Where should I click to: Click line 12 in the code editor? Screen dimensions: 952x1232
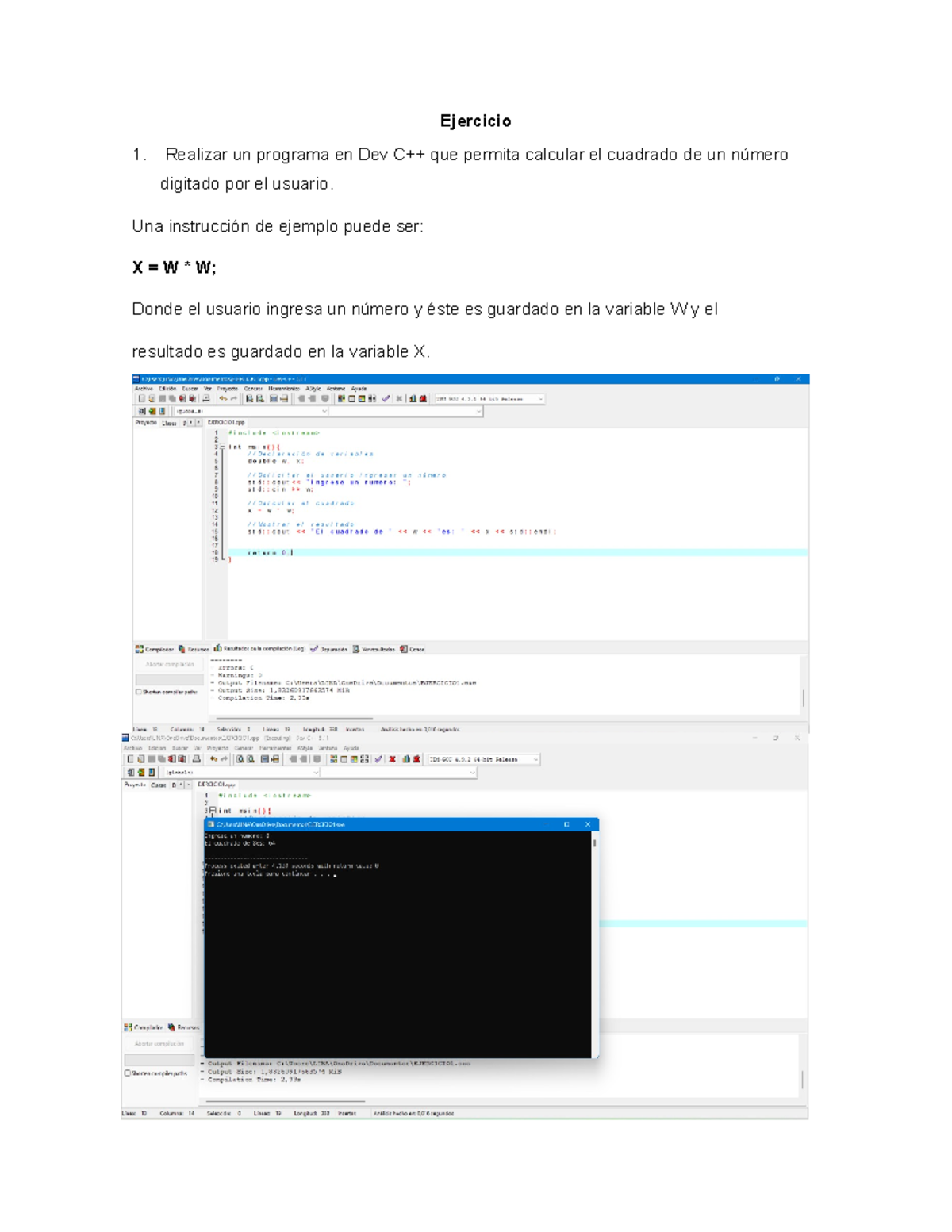(x=254, y=511)
